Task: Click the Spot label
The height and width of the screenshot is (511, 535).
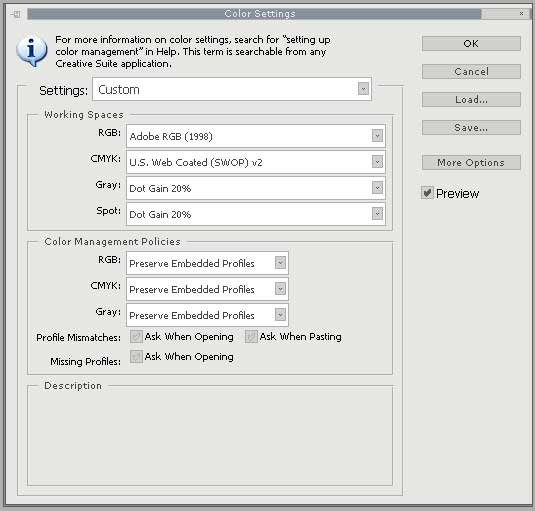Action: [109, 211]
